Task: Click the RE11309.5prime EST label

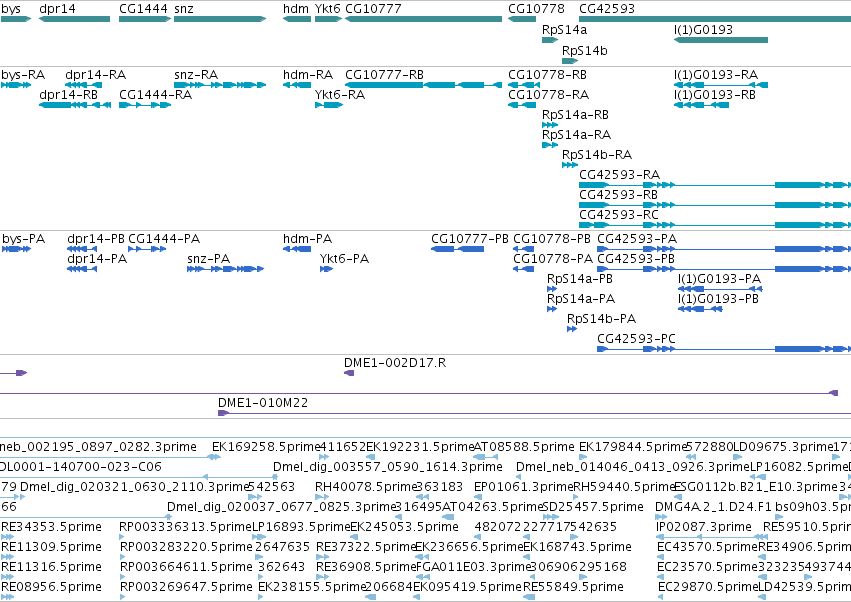Action: pyautogui.click(x=51, y=547)
